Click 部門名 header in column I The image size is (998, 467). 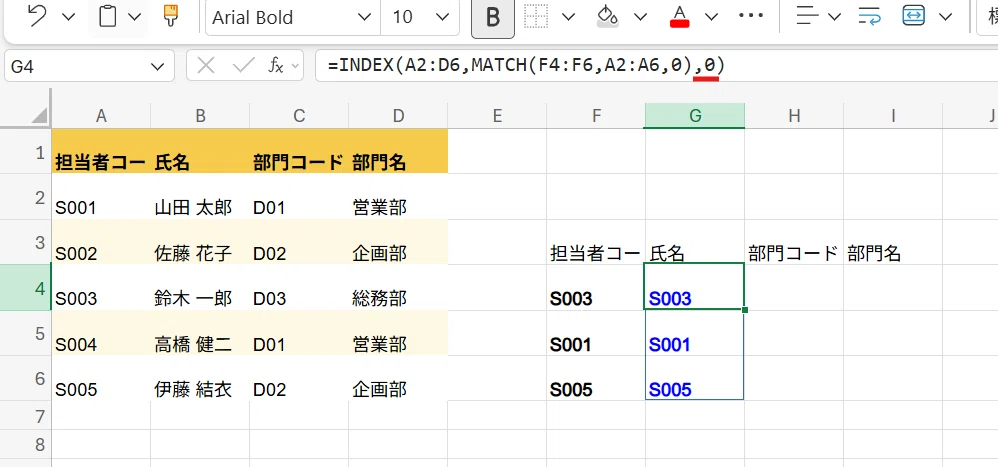point(893,242)
